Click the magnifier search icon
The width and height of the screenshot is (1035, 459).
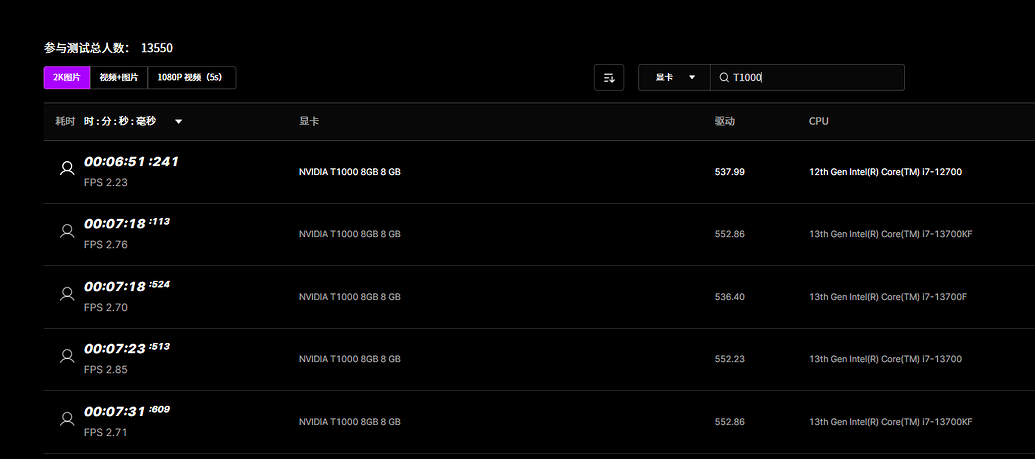(x=724, y=78)
